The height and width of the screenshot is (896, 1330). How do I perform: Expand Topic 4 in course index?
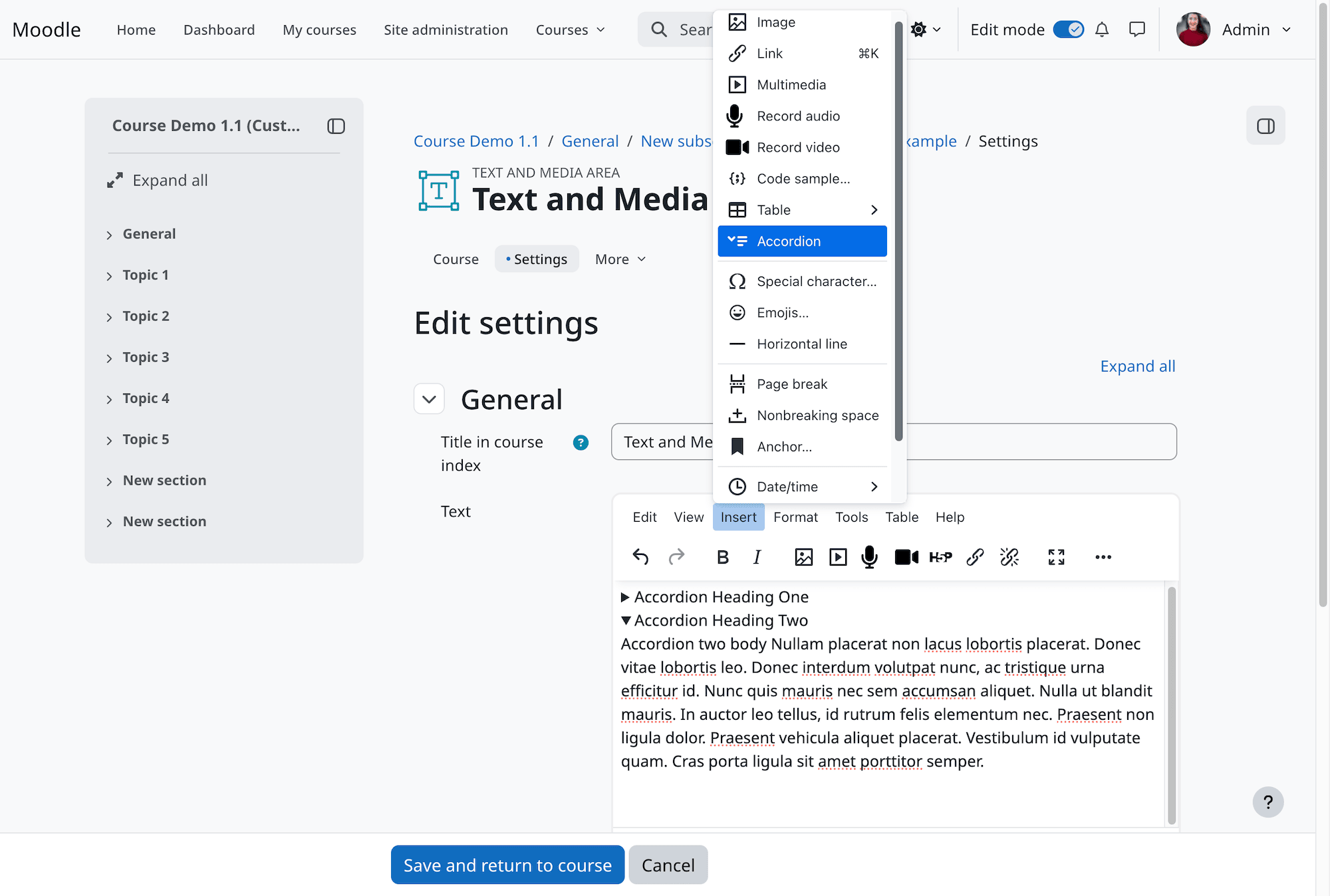[109, 399]
